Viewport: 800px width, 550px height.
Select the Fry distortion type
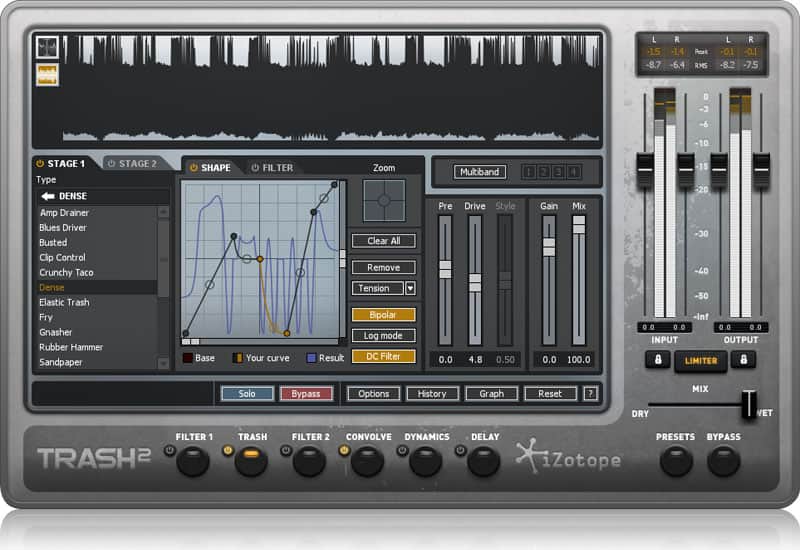click(x=46, y=317)
